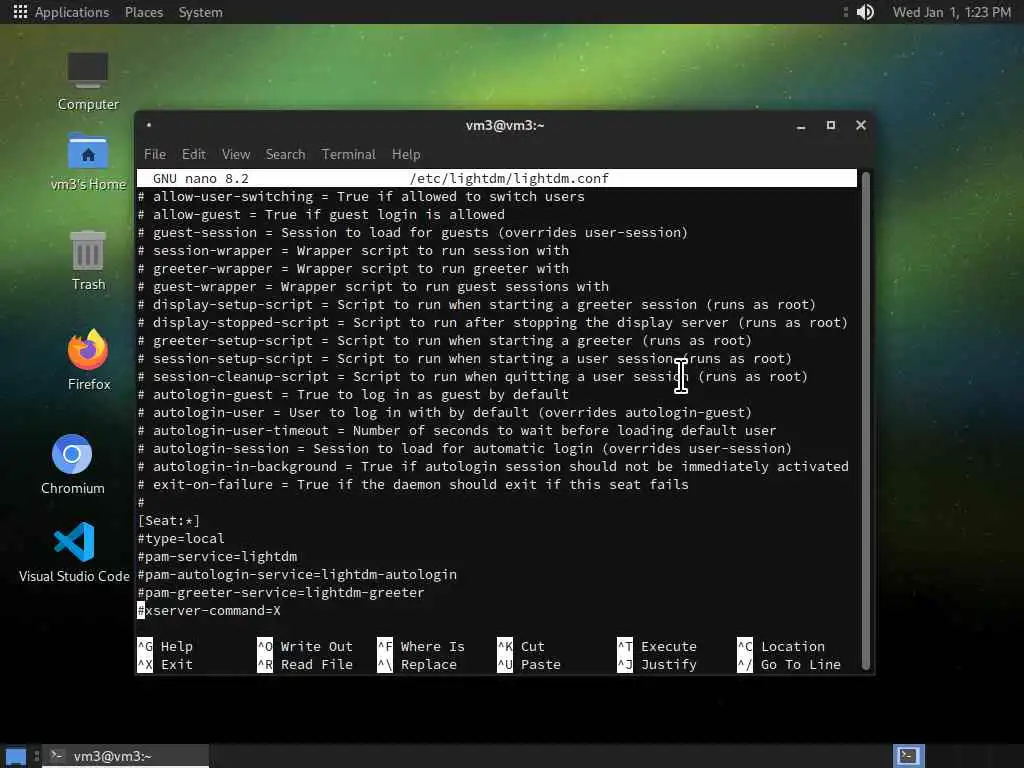Click the #pam-service=lightdm line
The width and height of the screenshot is (1024, 768).
217,556
